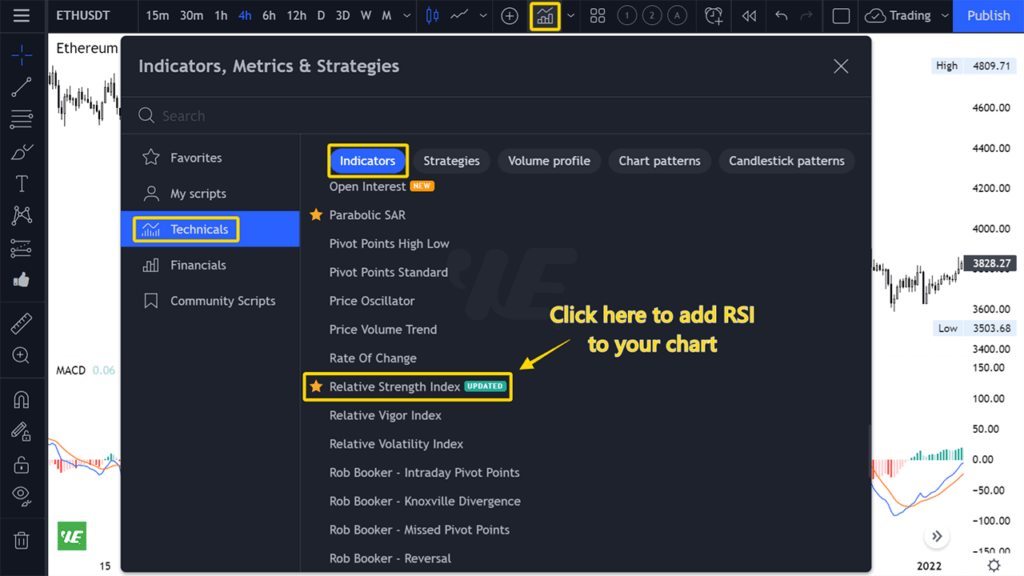Open the alert clock icon
The image size is (1024, 576).
[713, 16]
